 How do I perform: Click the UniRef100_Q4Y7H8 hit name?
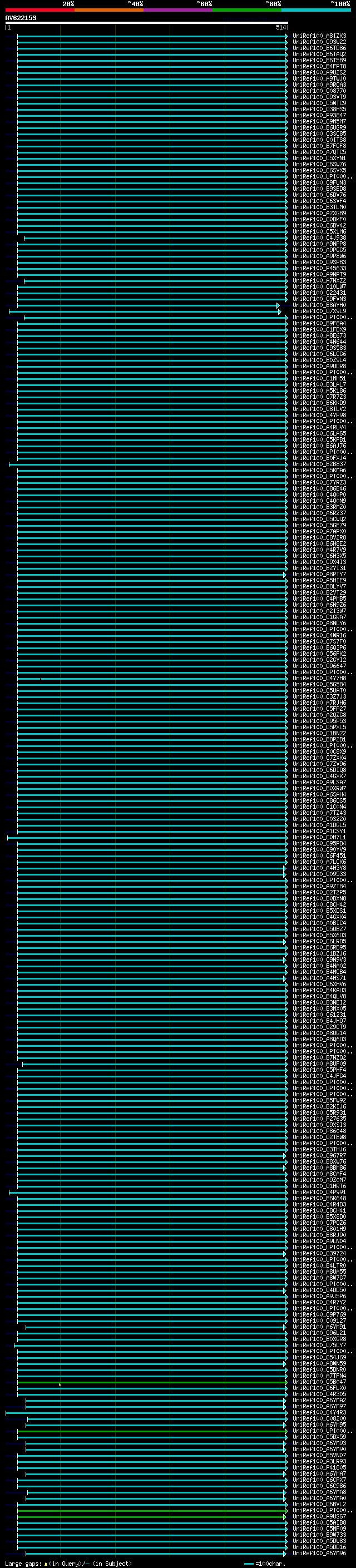[x=319, y=678]
